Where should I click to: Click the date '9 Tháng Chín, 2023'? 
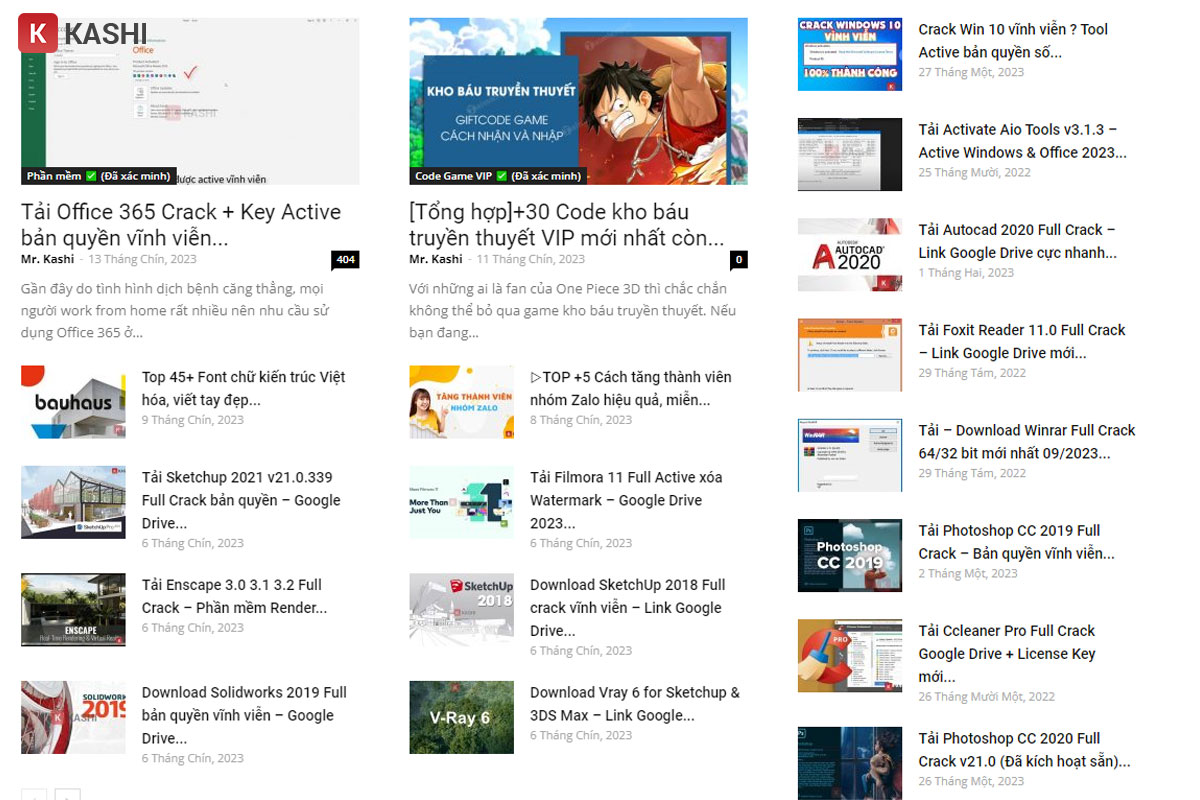[193, 420]
